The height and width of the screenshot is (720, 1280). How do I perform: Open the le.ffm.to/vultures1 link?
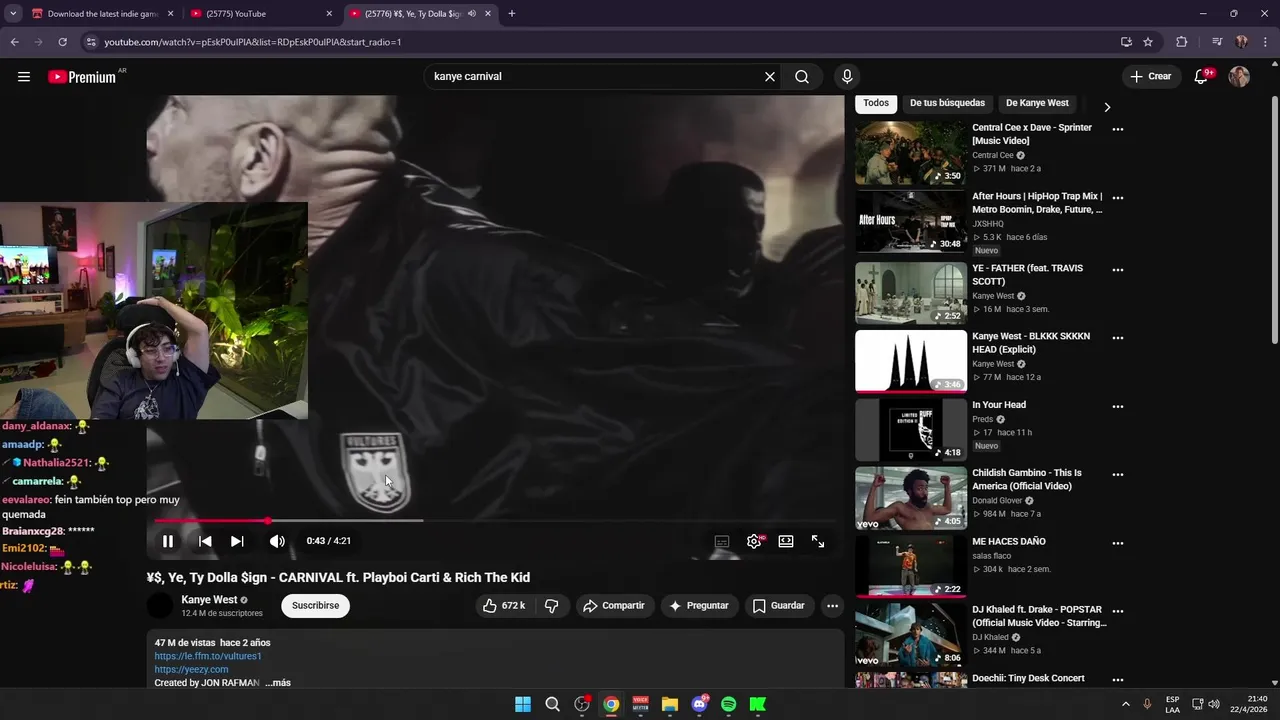(208, 656)
